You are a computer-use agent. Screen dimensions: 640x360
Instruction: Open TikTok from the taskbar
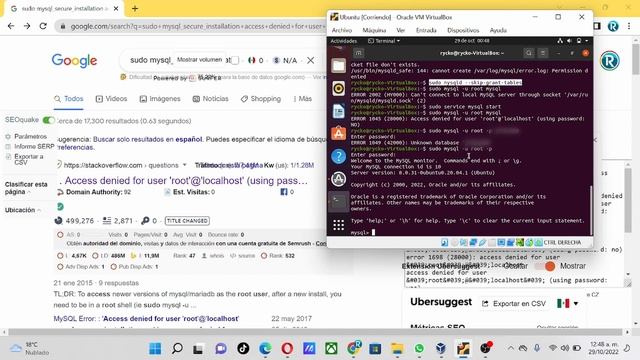[x=243, y=349]
